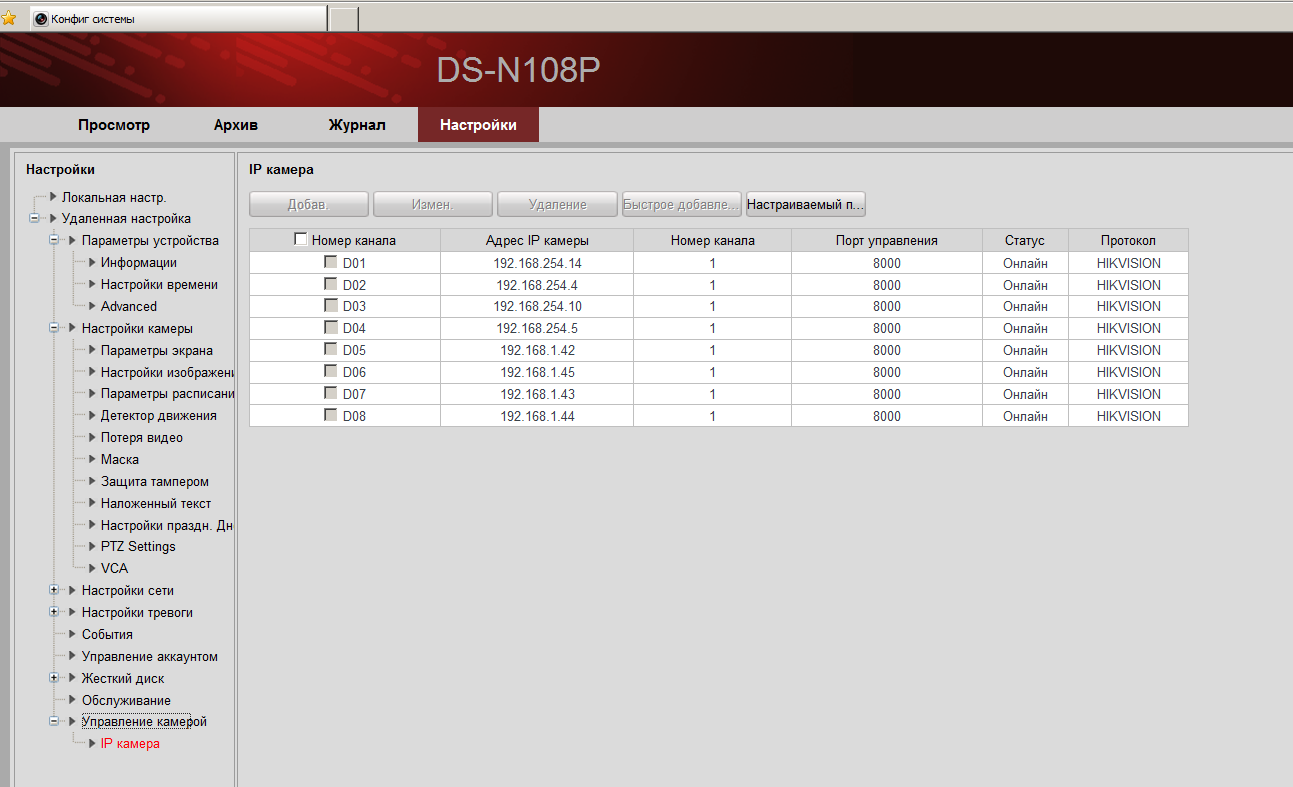Open the Журнал tab
Screen dimensions: 1293x787
(x=357, y=125)
